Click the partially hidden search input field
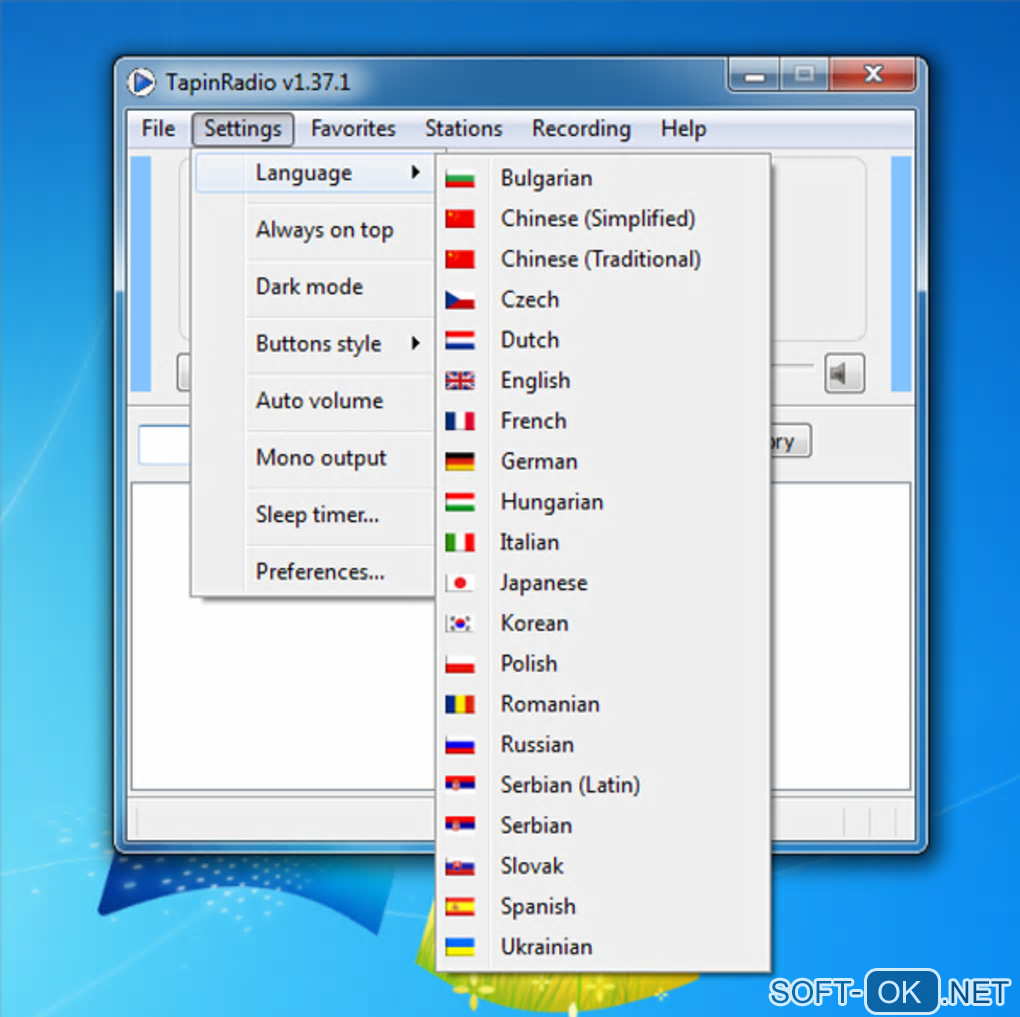The width and height of the screenshot is (1020, 1017). coord(164,444)
